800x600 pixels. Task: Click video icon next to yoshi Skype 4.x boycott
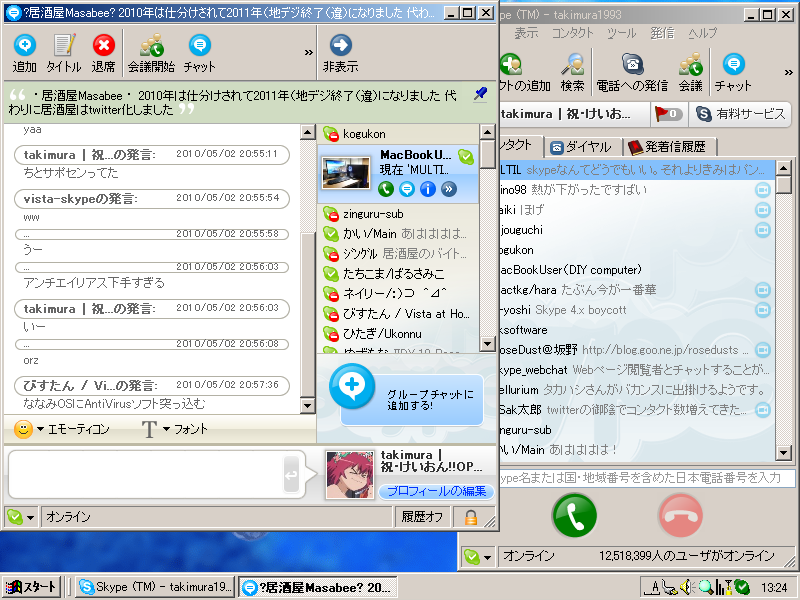[763, 310]
